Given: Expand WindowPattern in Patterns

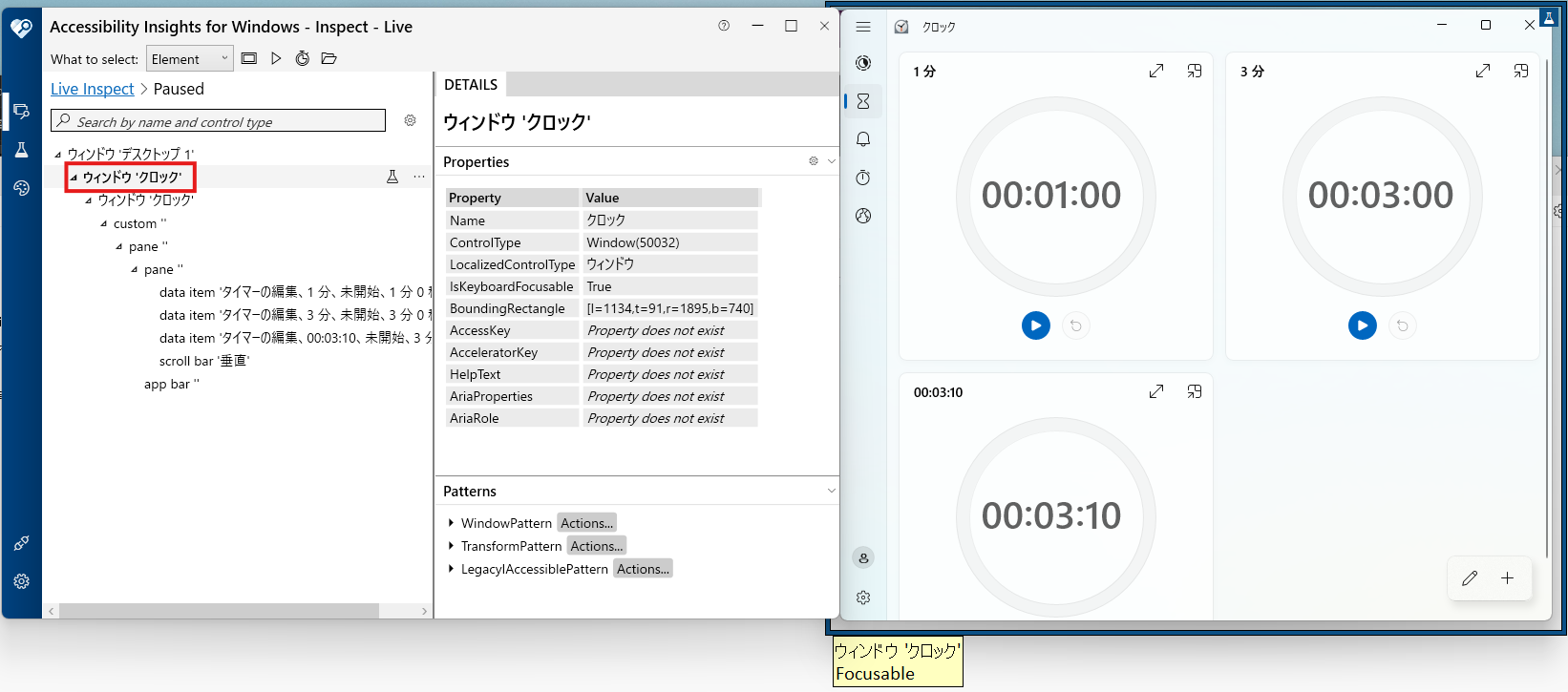Looking at the screenshot, I should point(451,523).
